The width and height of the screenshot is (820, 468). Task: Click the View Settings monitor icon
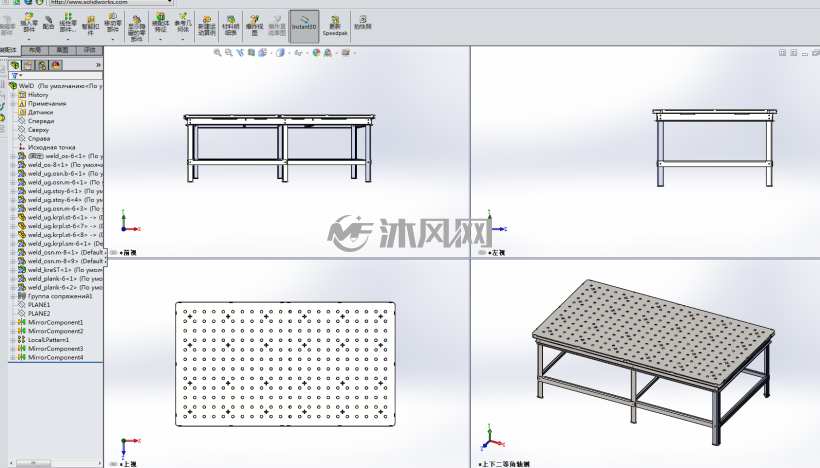coord(346,53)
